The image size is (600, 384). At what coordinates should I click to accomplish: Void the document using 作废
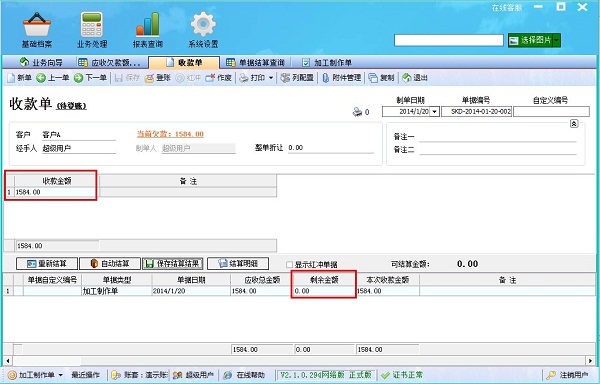click(x=218, y=78)
